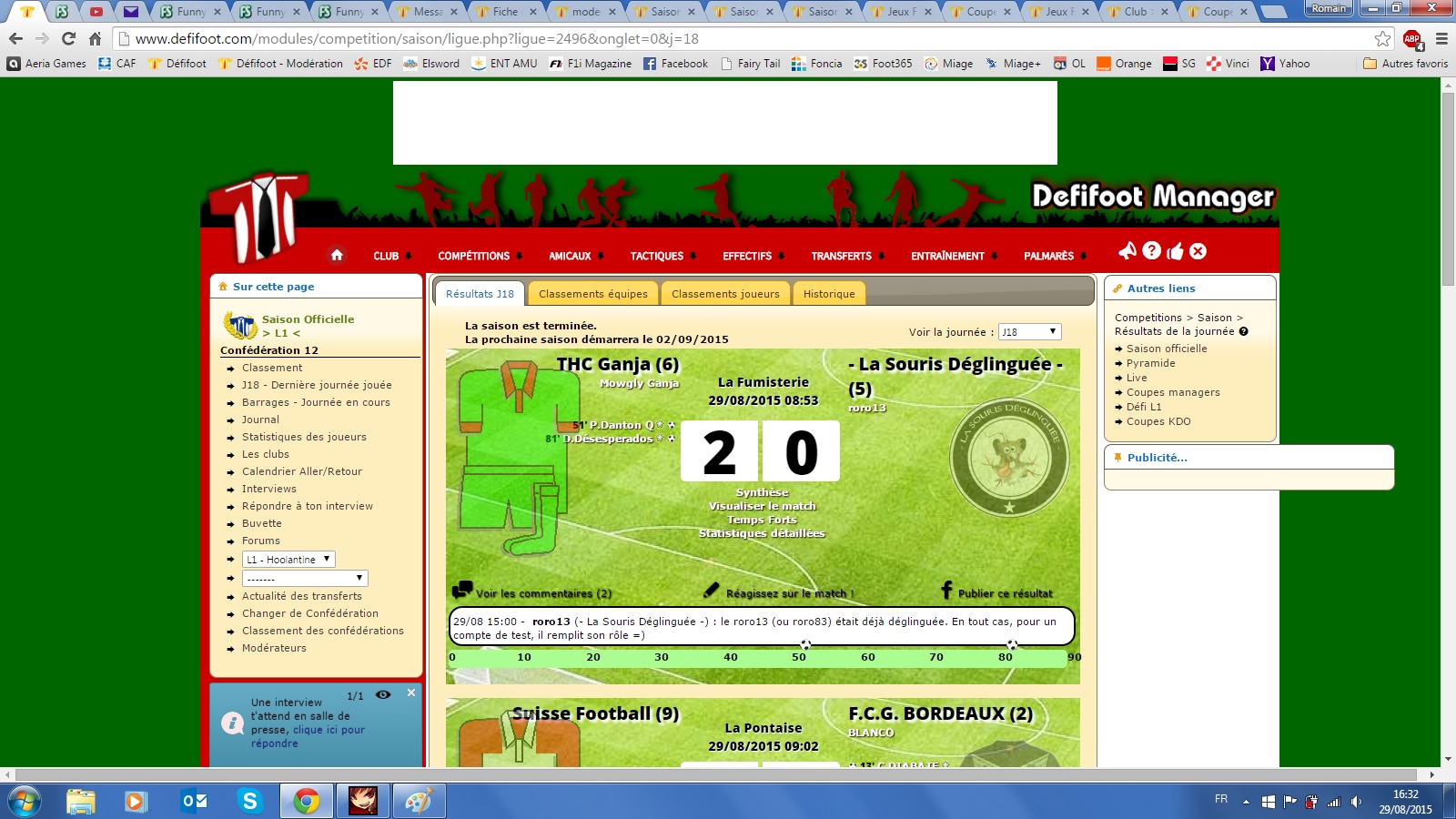Screen dimensions: 1456x819
Task: Open the Facebook bookmark
Action: click(675, 64)
